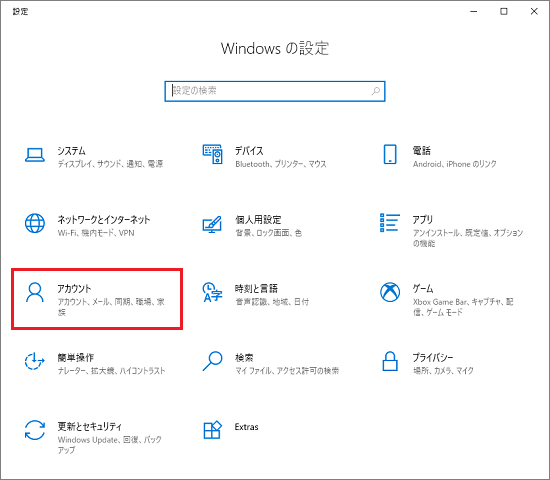Close the 設定 window
The width and height of the screenshot is (550, 480).
coord(534,12)
